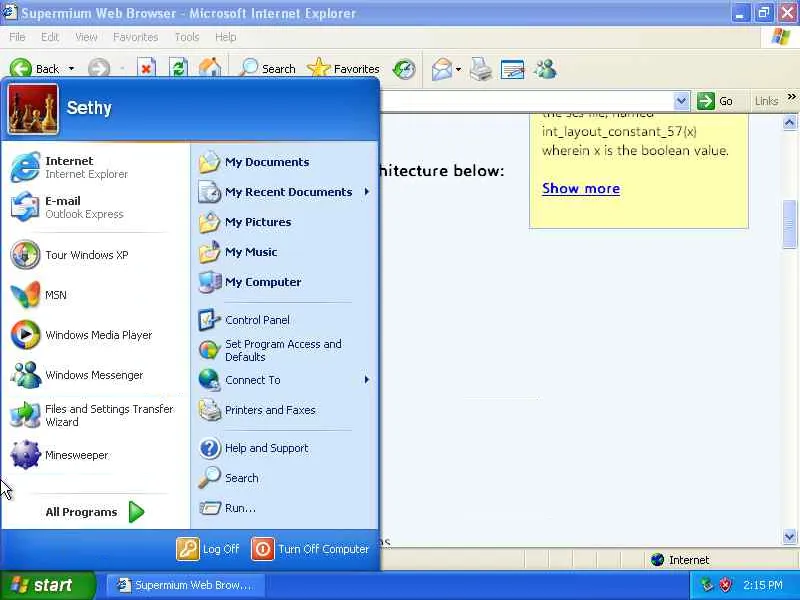This screenshot has width=800, height=600.
Task: Click the Messenger toolbar icon
Action: tap(545, 69)
